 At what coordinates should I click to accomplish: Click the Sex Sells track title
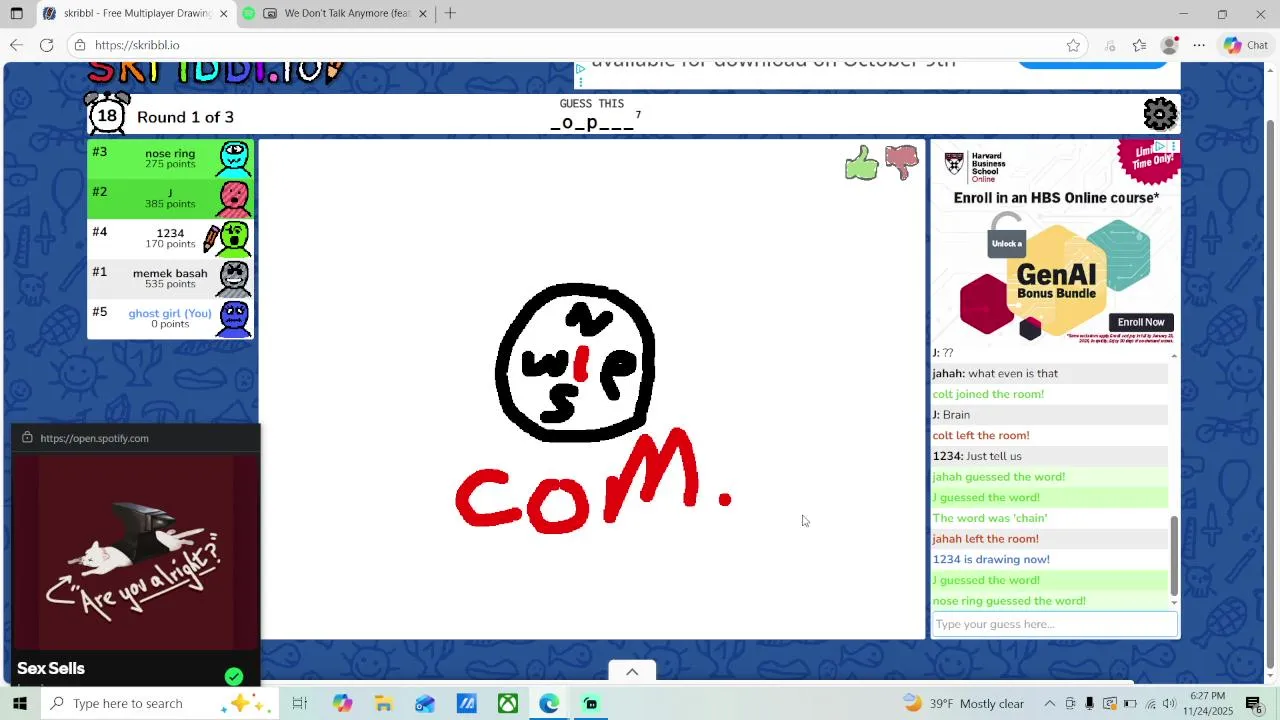[51, 669]
